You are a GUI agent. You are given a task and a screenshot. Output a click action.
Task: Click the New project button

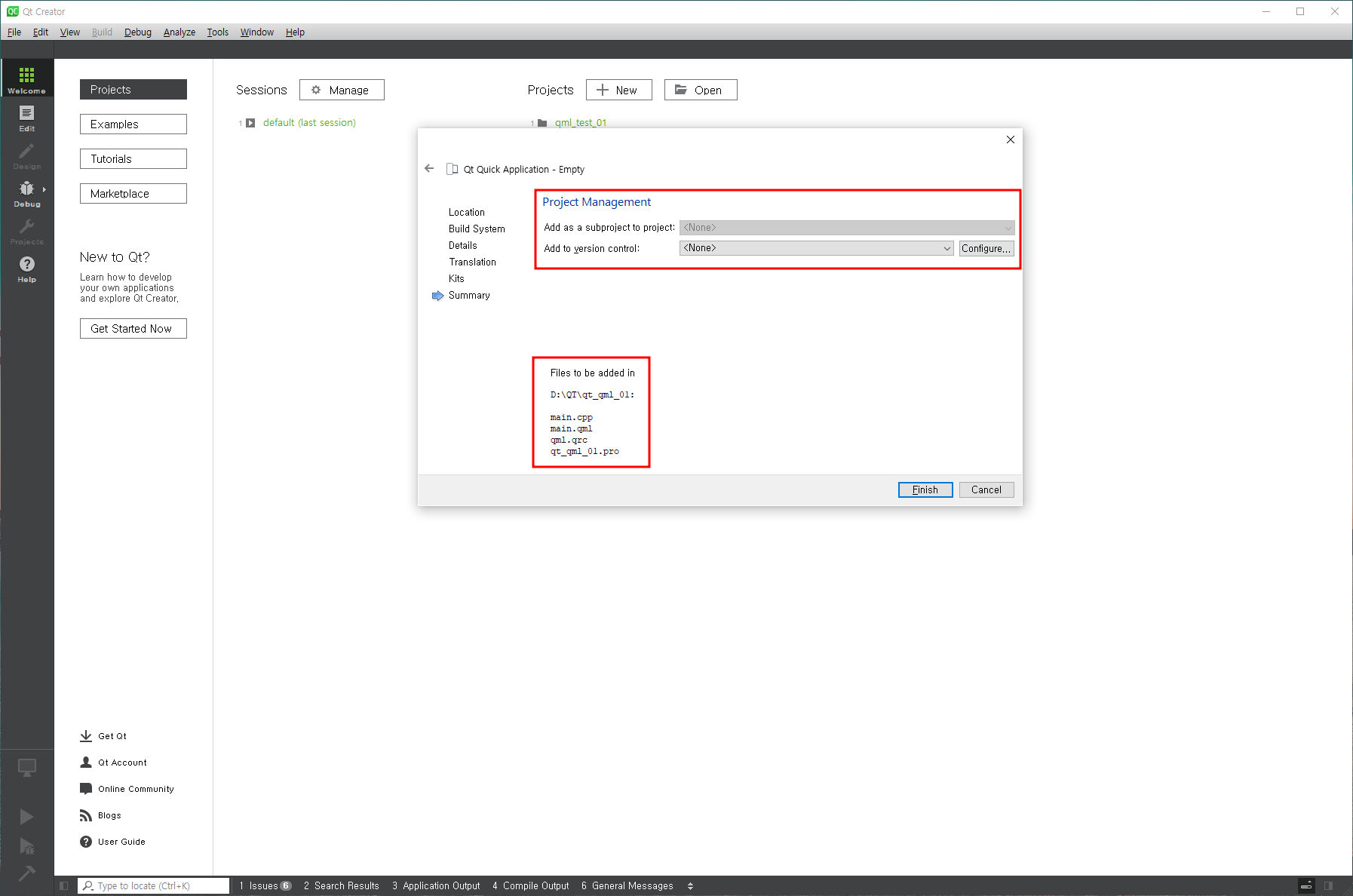point(618,90)
